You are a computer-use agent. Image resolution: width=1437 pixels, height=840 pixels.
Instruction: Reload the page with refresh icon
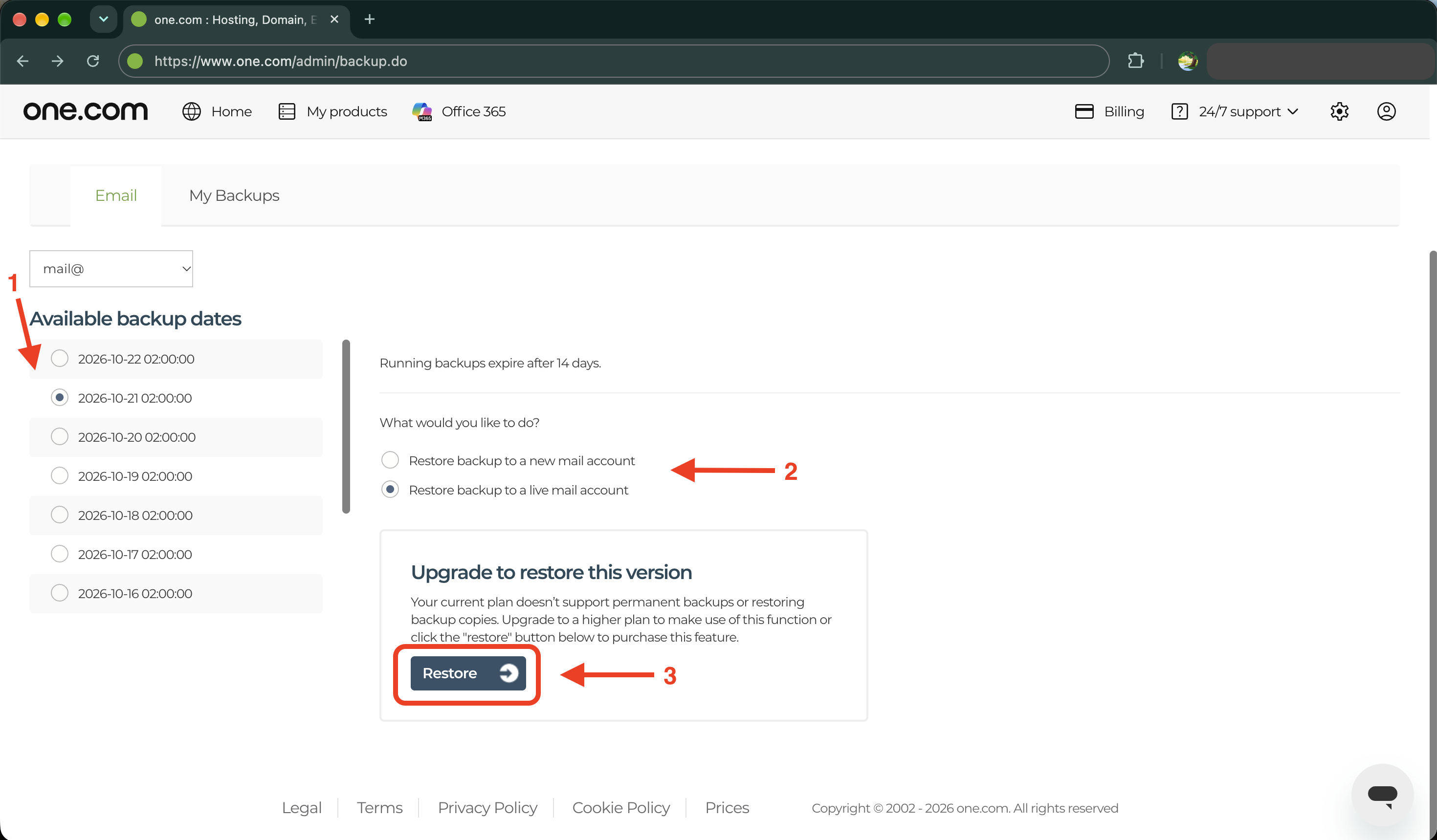(x=93, y=61)
